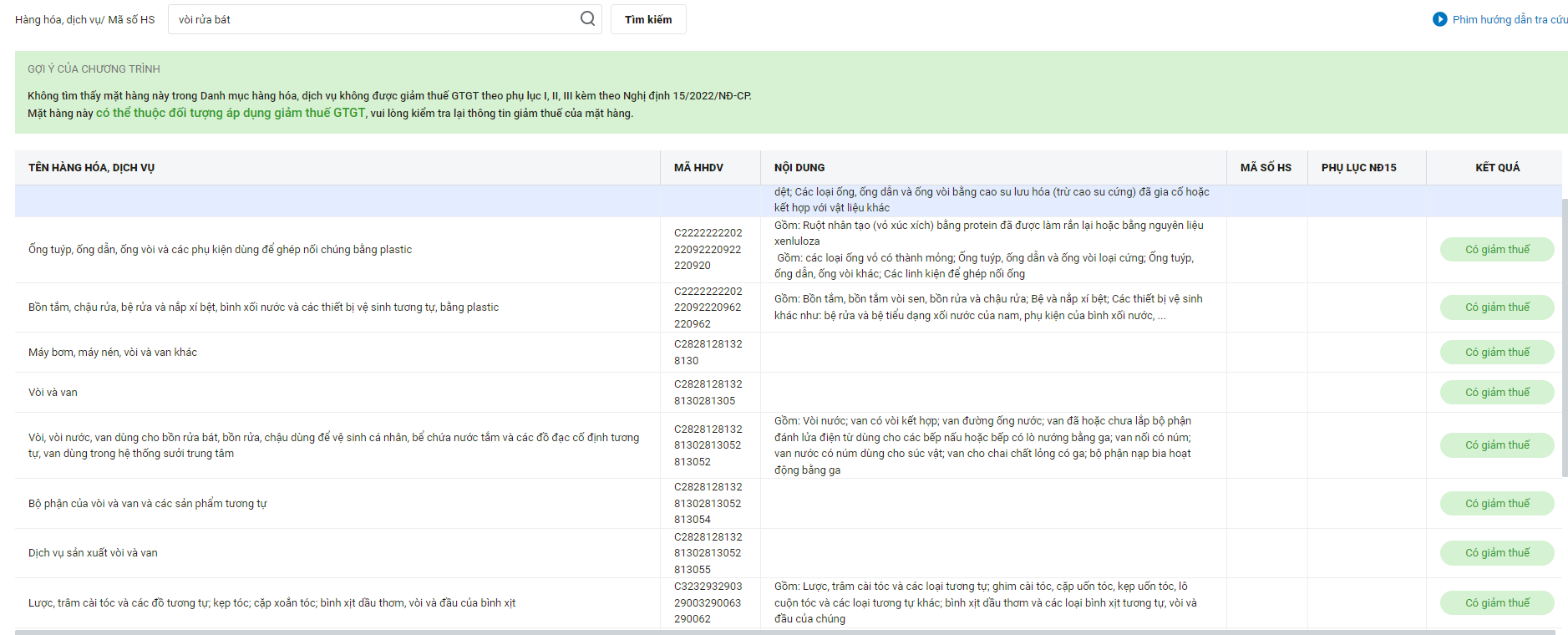
Task: Click the table's vertical scrollbar
Action: coord(1565,334)
